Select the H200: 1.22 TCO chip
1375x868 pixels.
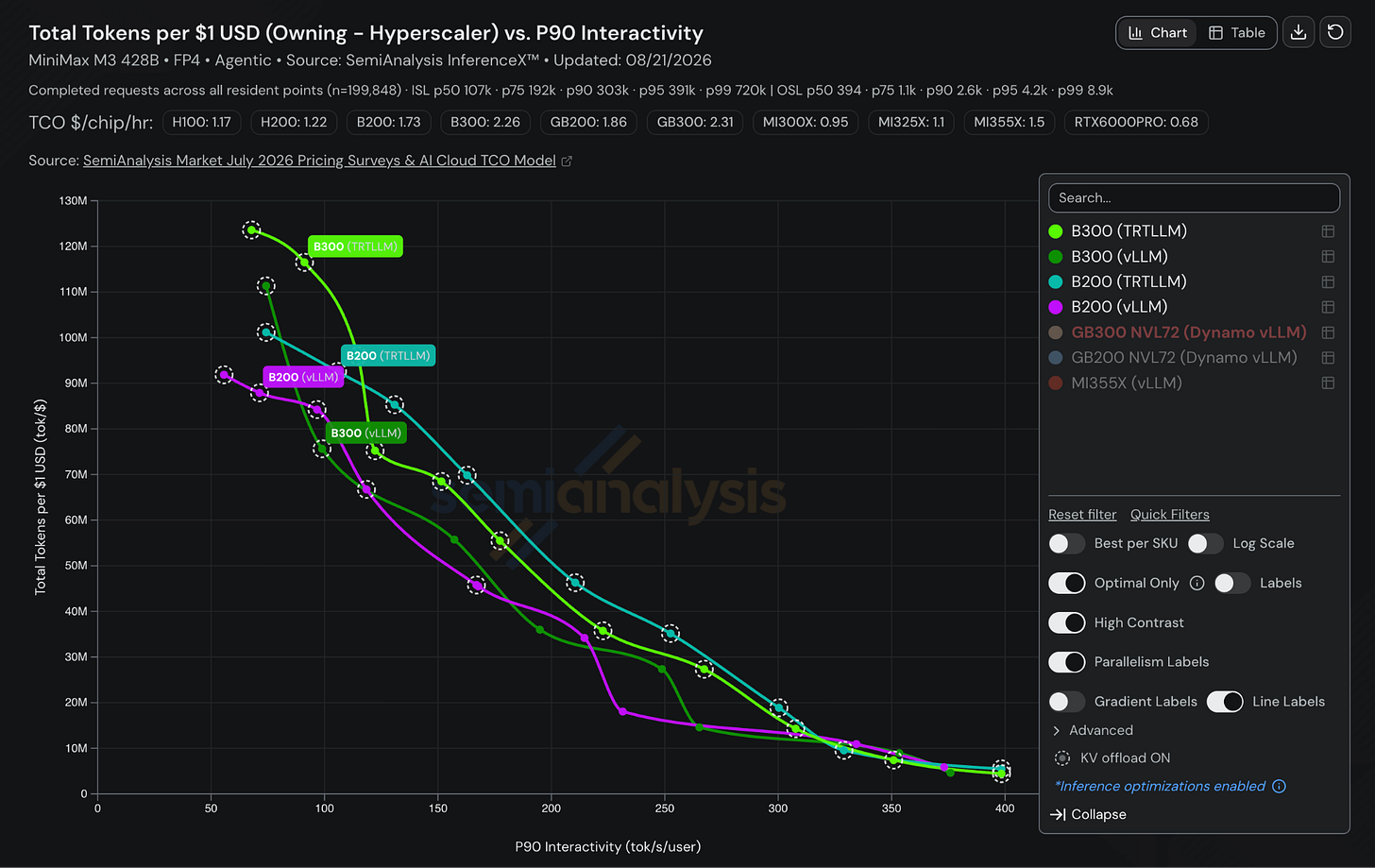click(x=294, y=122)
